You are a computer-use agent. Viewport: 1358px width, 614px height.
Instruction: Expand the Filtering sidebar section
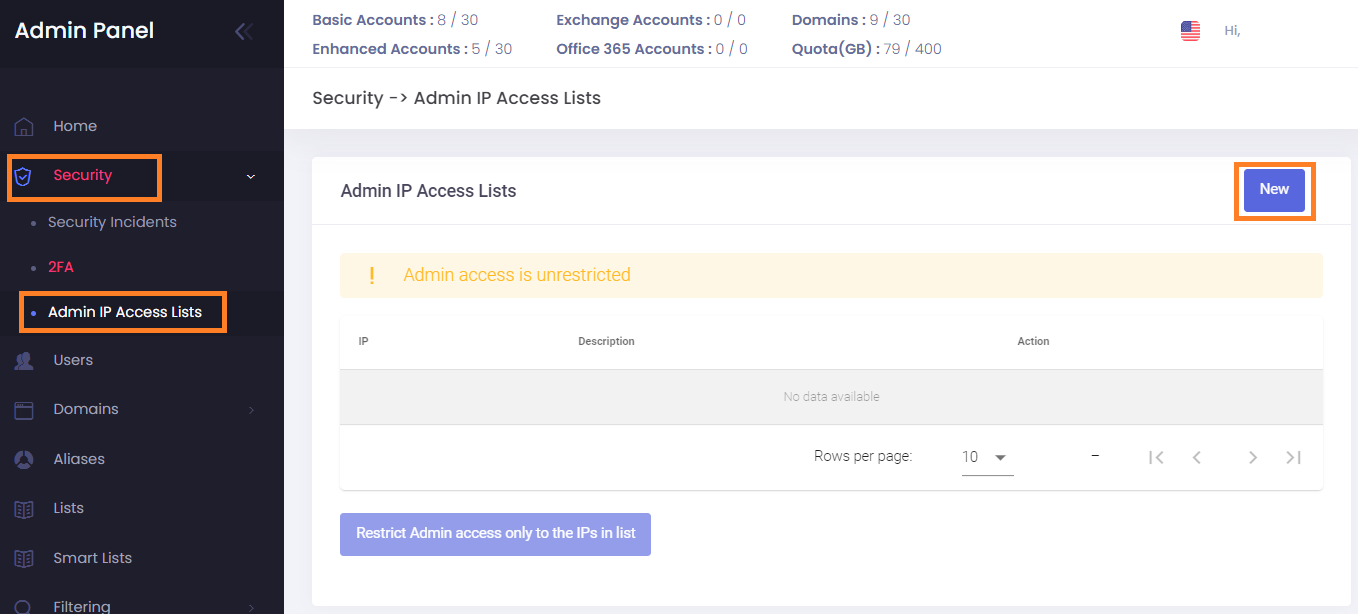coord(250,605)
